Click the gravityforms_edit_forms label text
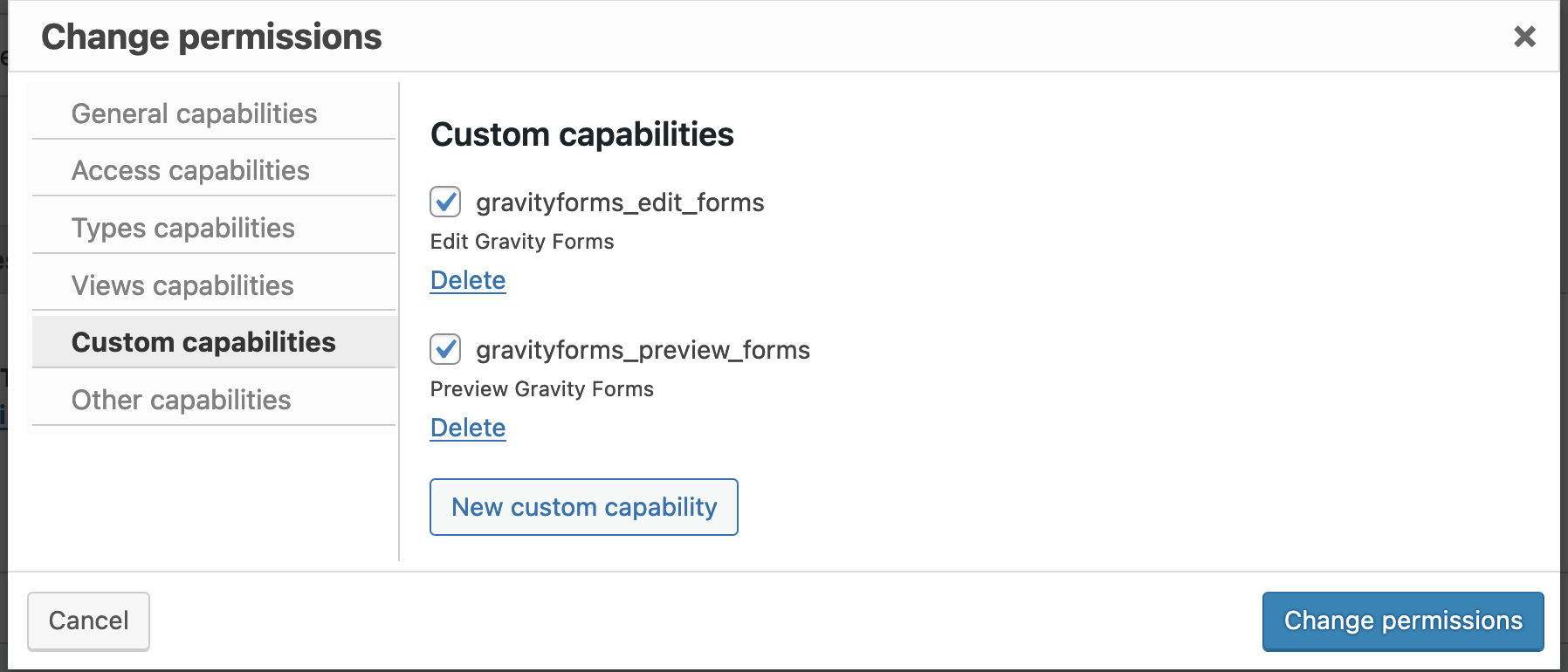The width and height of the screenshot is (1568, 672). coord(620,202)
